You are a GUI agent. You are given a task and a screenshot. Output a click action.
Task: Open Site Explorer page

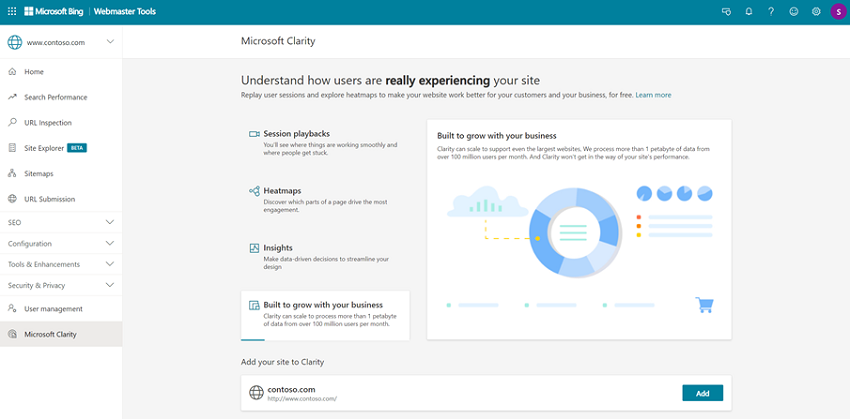coord(61,148)
